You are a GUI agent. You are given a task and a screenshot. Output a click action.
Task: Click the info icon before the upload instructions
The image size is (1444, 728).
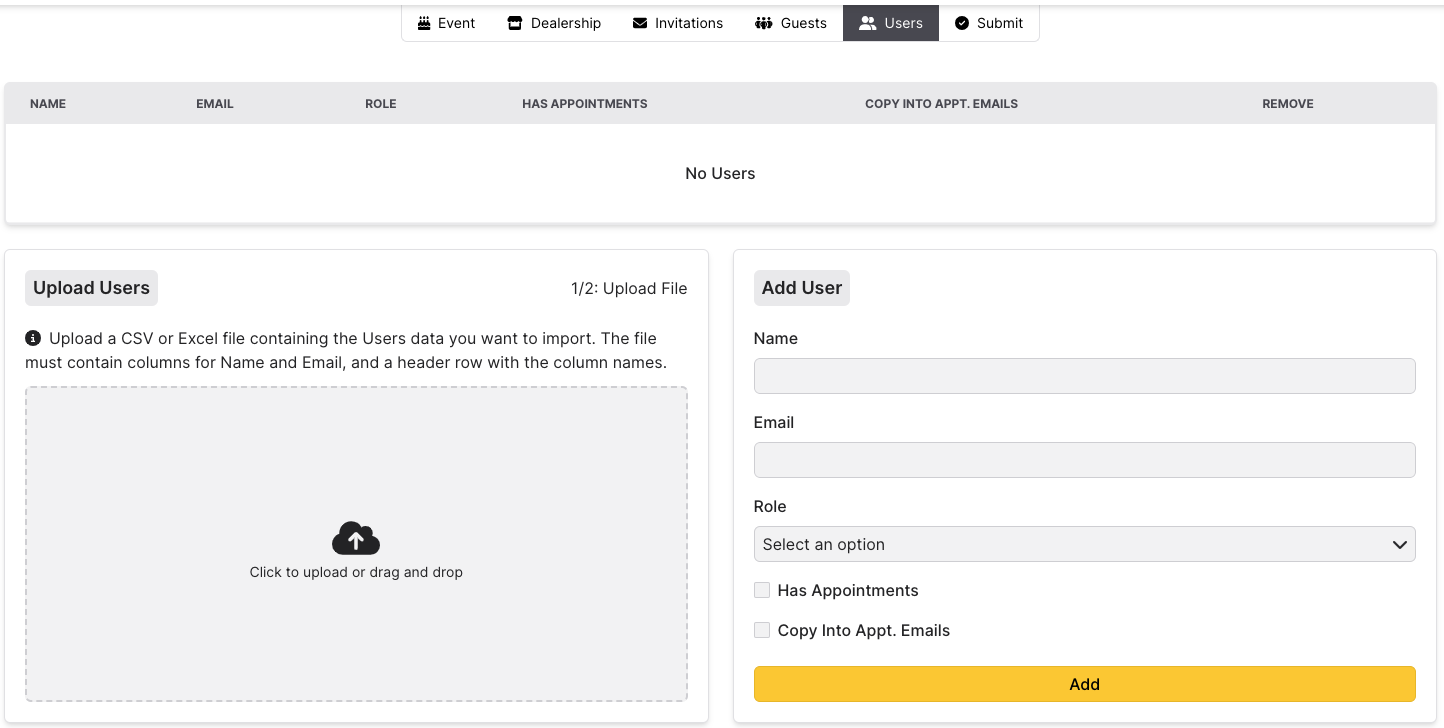(32, 337)
